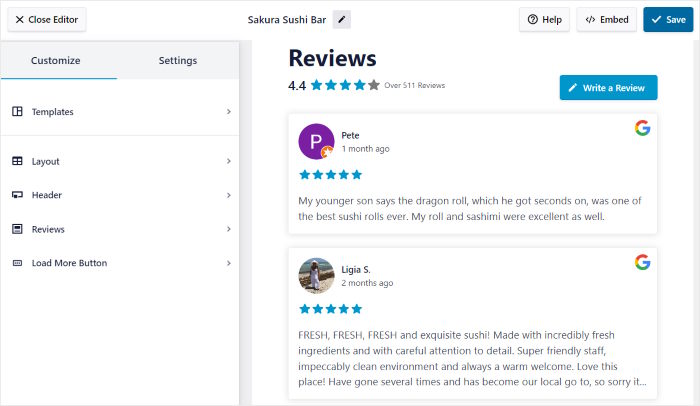The height and width of the screenshot is (406, 700).
Task: Click the Layout grid icon
Action: (17, 161)
